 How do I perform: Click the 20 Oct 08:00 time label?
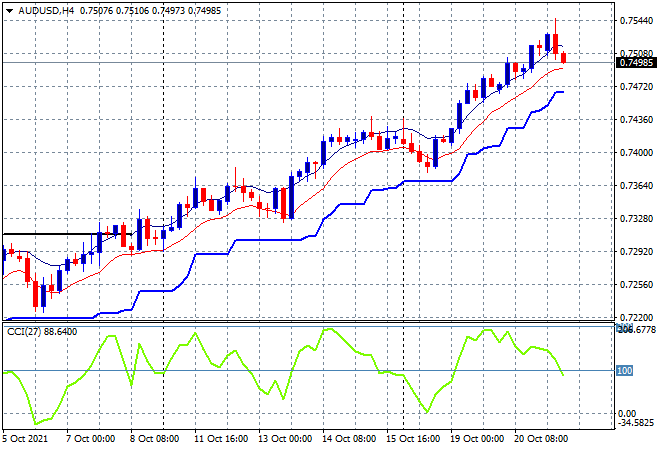click(x=541, y=439)
